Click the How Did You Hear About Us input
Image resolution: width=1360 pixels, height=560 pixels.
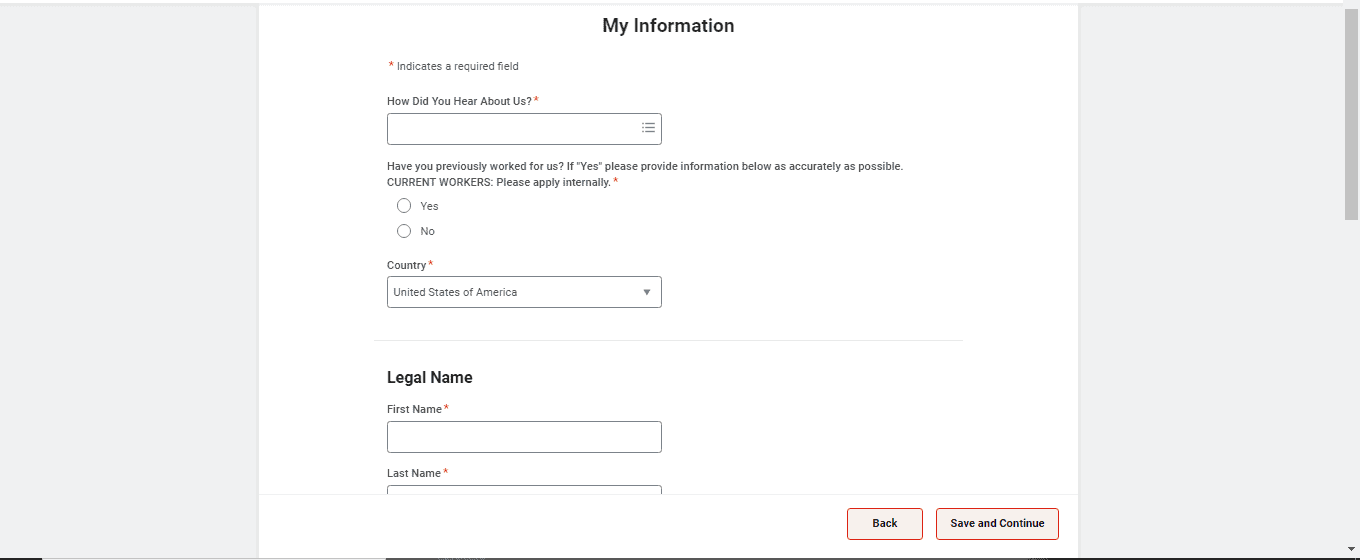coord(524,129)
